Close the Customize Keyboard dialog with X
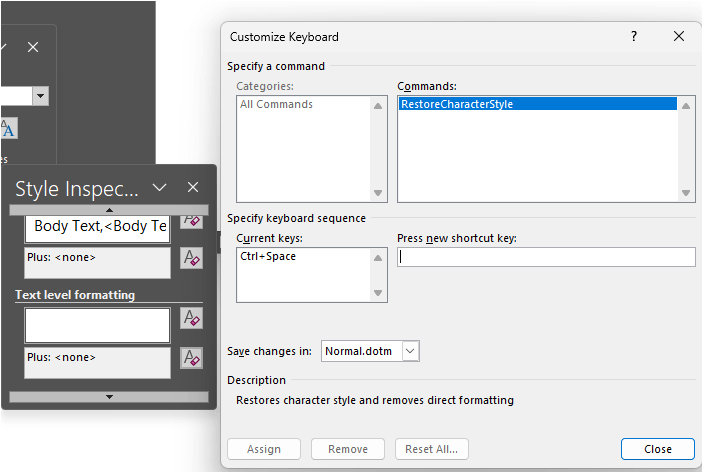 tap(679, 36)
